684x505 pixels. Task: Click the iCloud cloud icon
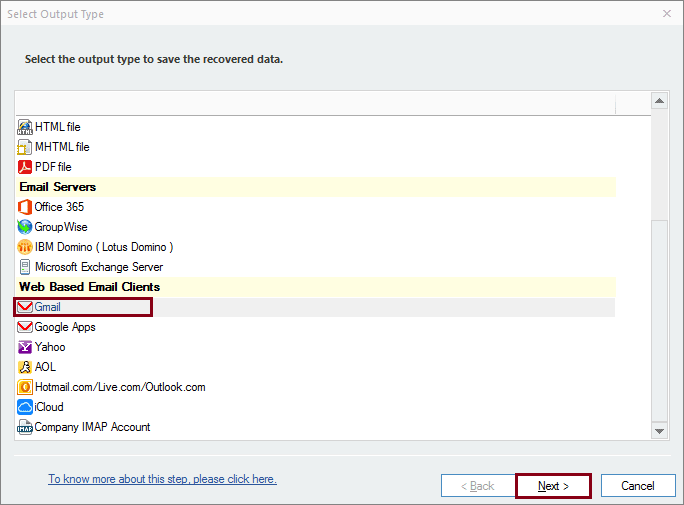pyautogui.click(x=25, y=407)
